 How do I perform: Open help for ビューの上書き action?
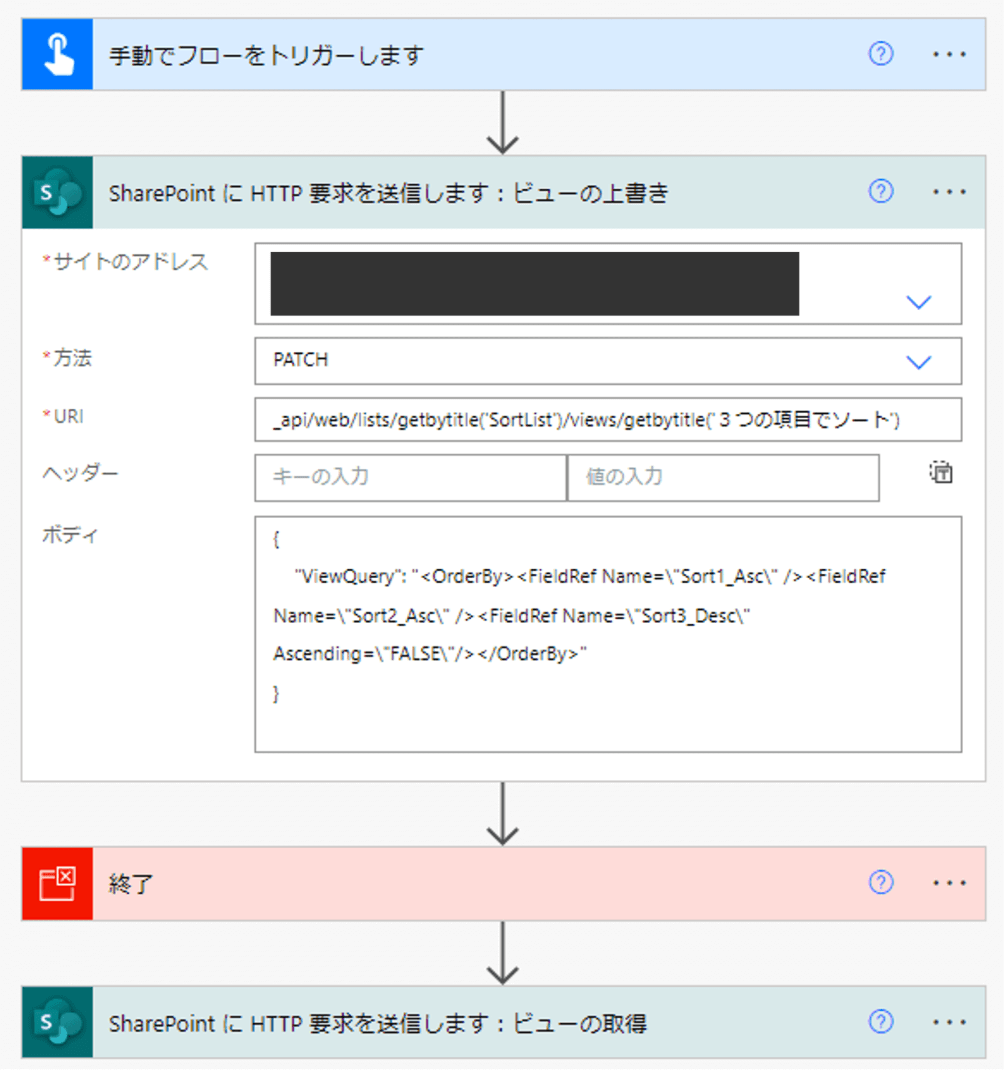click(880, 192)
